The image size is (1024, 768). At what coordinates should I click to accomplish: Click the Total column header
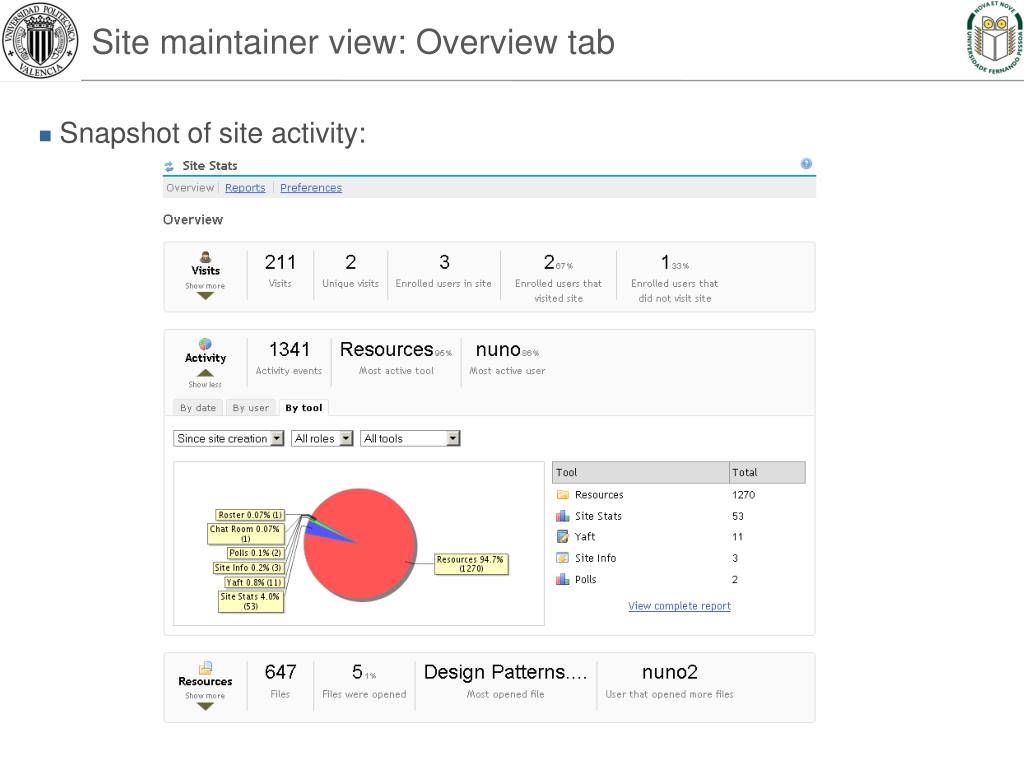767,472
